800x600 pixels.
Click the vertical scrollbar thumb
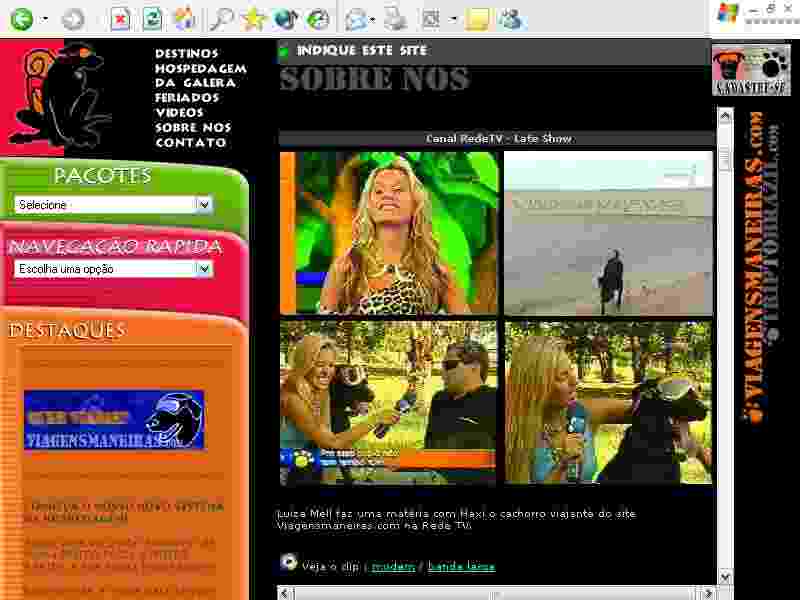pyautogui.click(x=726, y=158)
